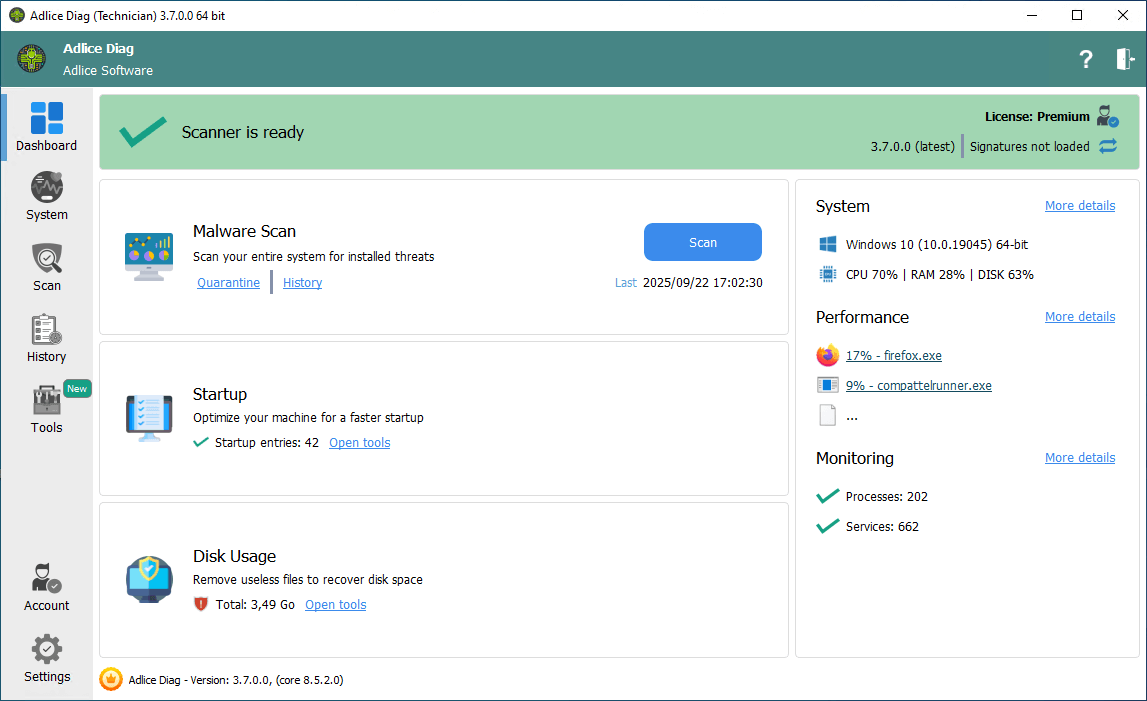Click the help question mark icon
This screenshot has width=1147, height=701.
pos(1086,59)
